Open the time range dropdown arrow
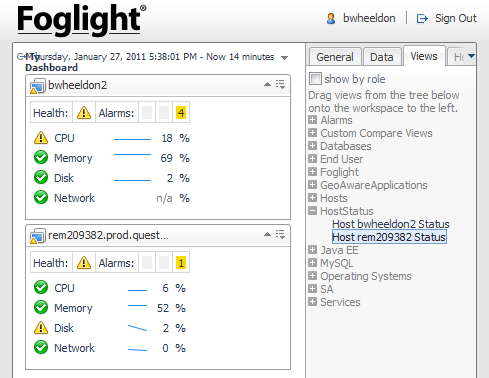The width and height of the screenshot is (489, 378). pos(284,58)
